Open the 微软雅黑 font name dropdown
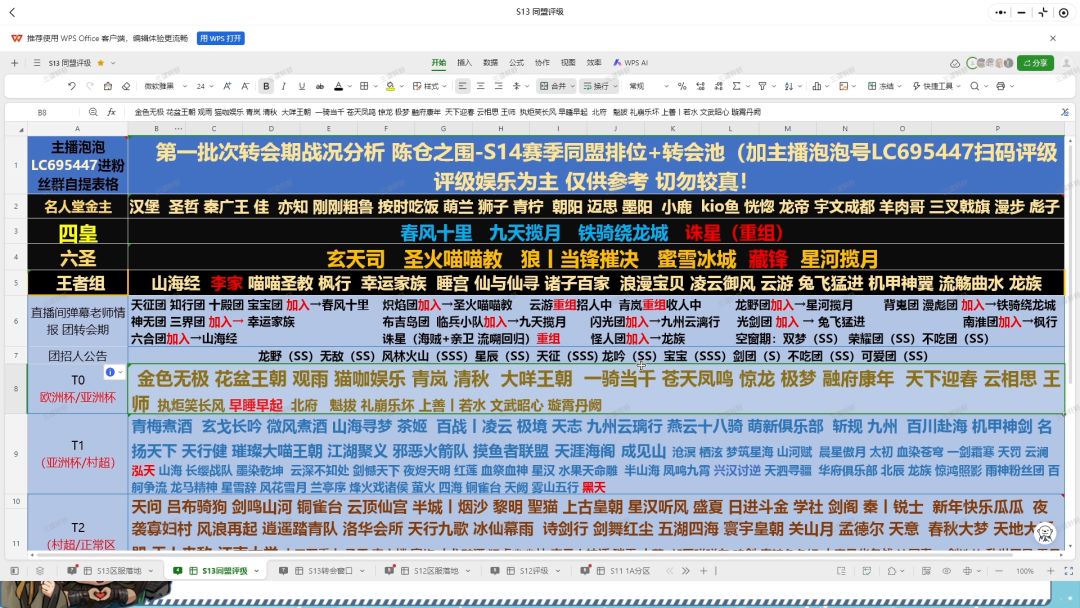 (x=164, y=86)
